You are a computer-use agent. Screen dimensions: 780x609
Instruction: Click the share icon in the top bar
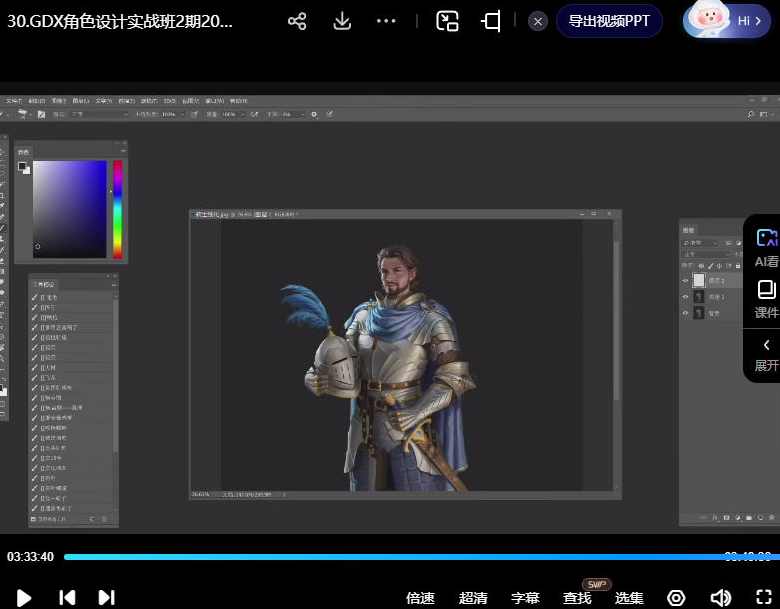coord(297,22)
